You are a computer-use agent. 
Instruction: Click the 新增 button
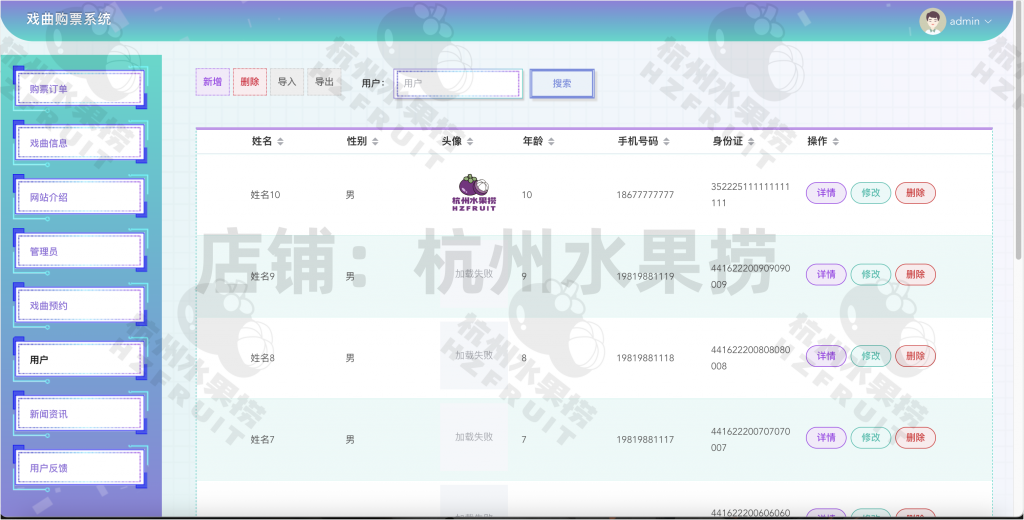coord(213,82)
